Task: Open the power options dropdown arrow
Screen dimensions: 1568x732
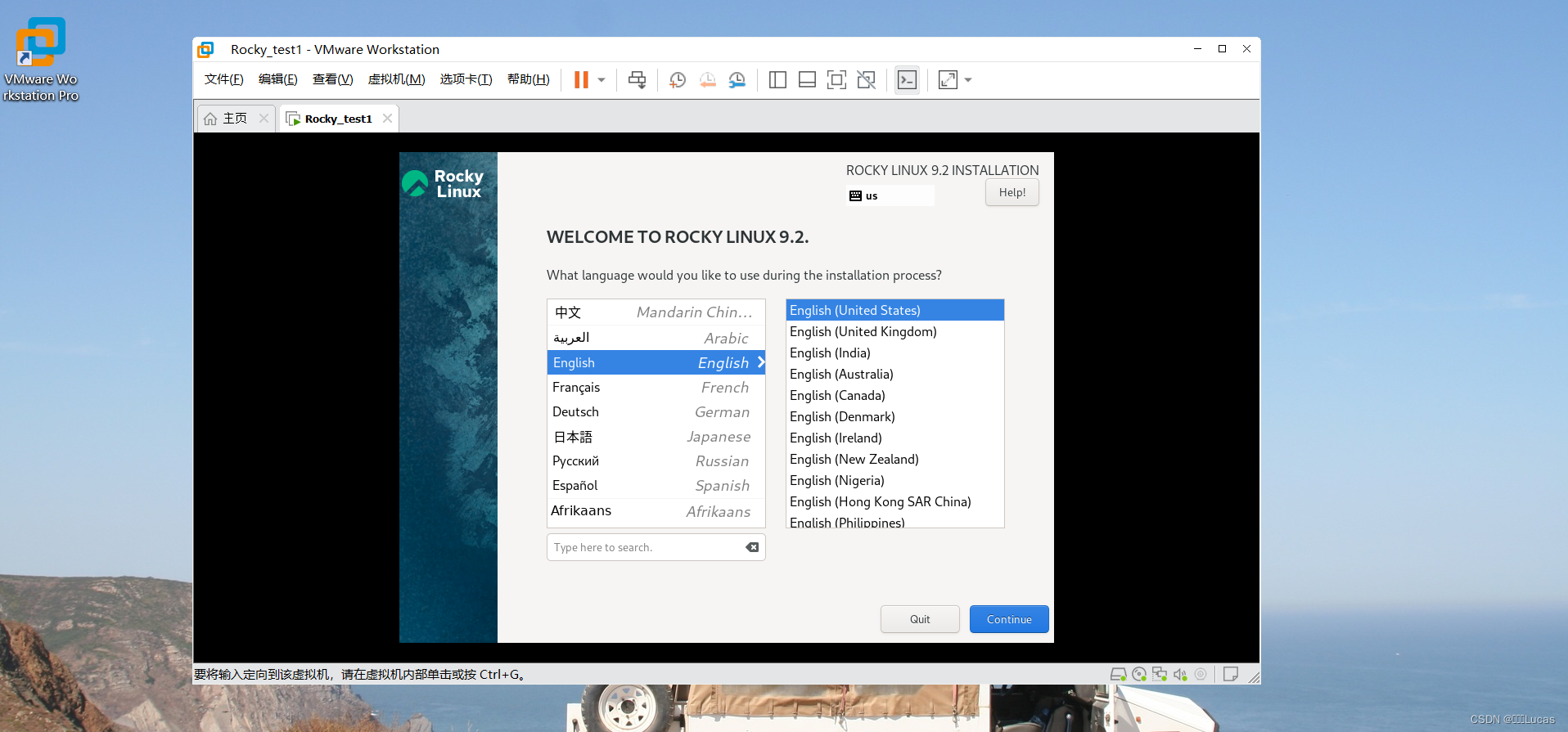Action: point(602,80)
